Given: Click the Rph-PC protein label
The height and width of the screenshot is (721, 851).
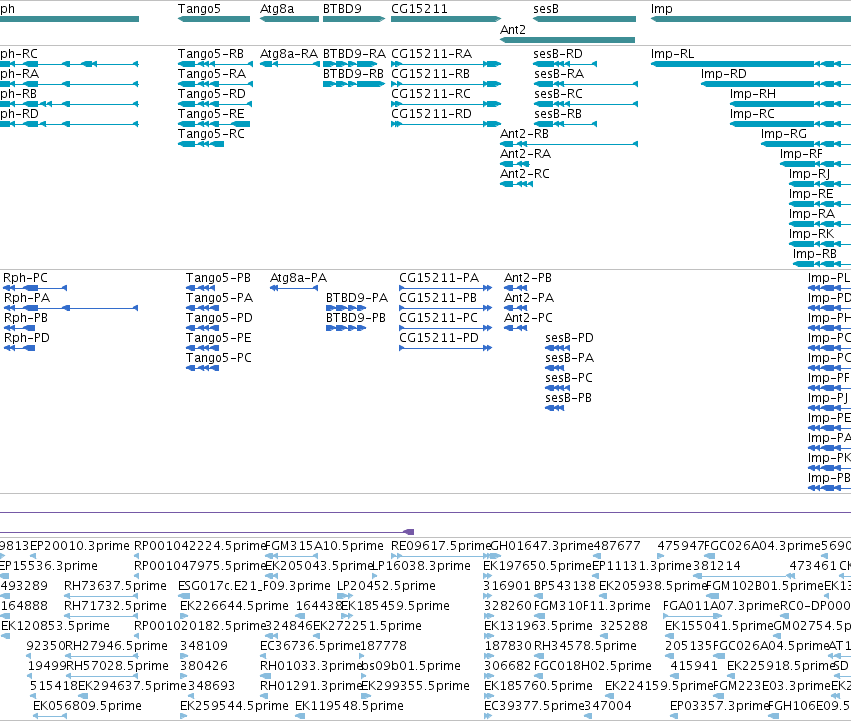Looking at the screenshot, I should [x=26, y=278].
